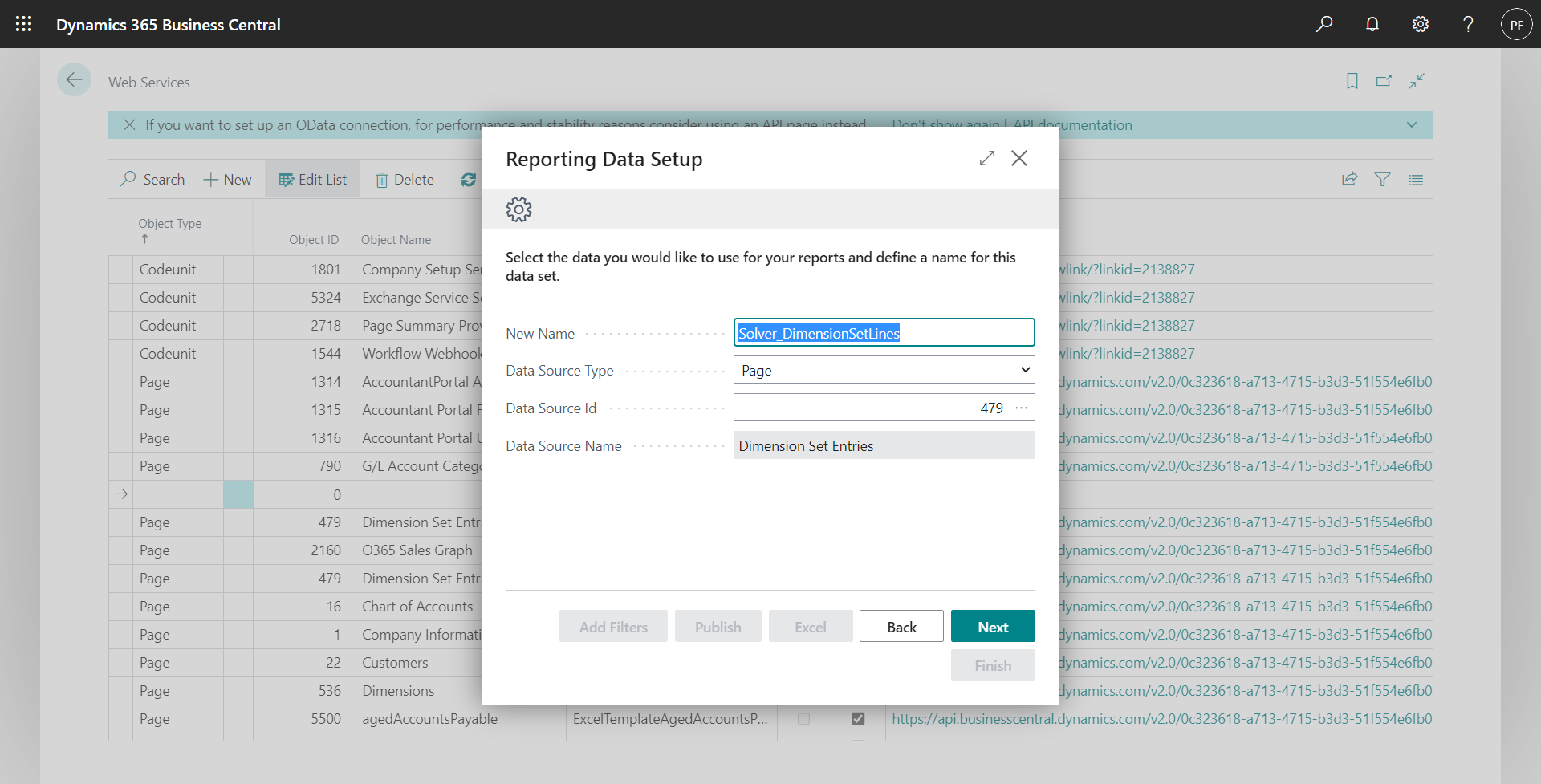Image resolution: width=1541 pixels, height=784 pixels.
Task: Click the search magnifier in top bar
Action: click(1324, 24)
